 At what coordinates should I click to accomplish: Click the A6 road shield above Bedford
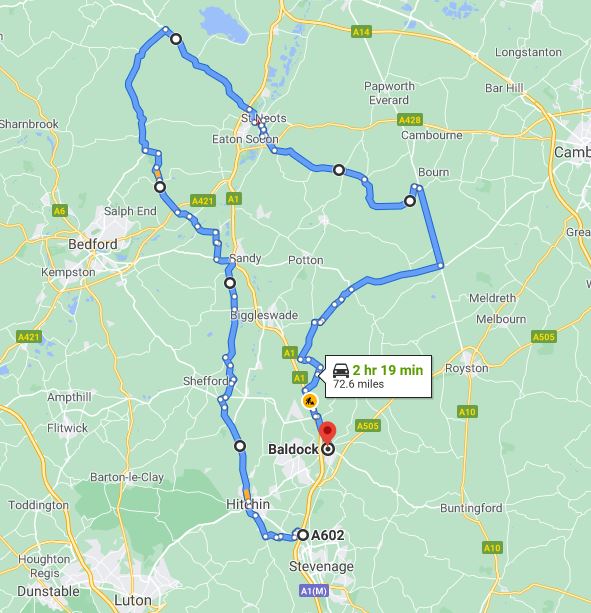tap(59, 211)
